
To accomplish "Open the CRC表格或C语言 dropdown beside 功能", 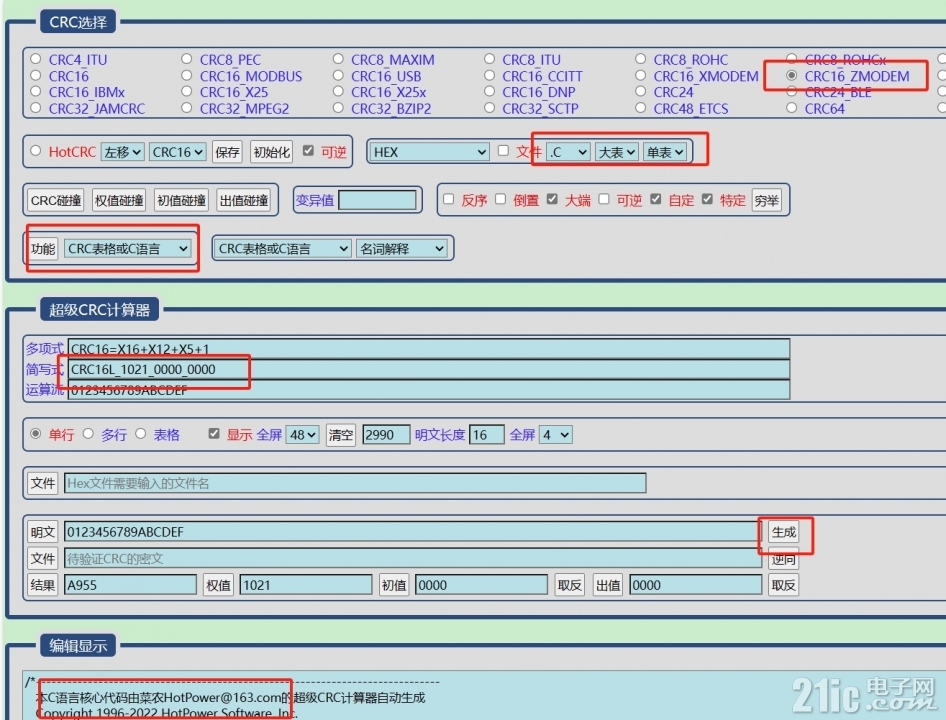I will [127, 249].
